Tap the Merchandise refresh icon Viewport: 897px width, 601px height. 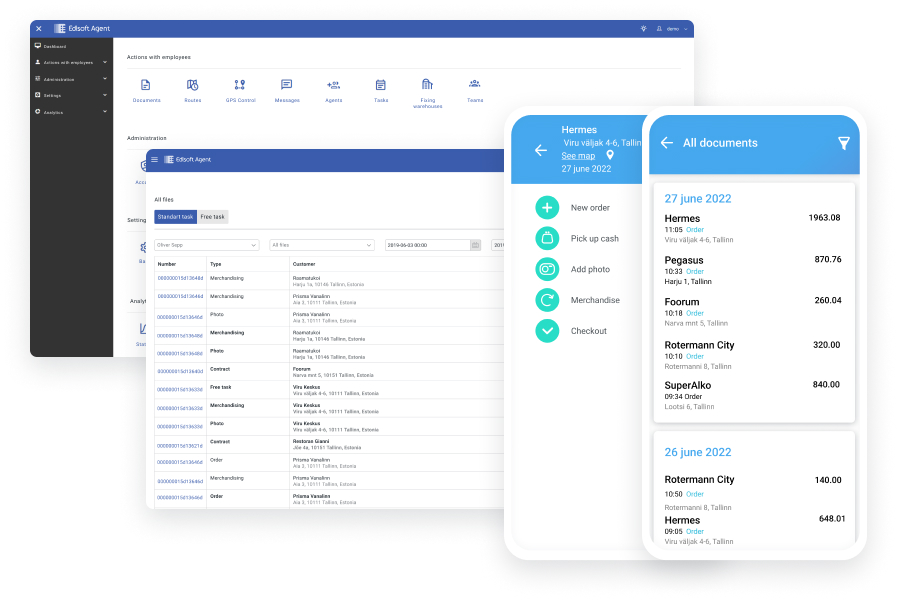pos(547,300)
